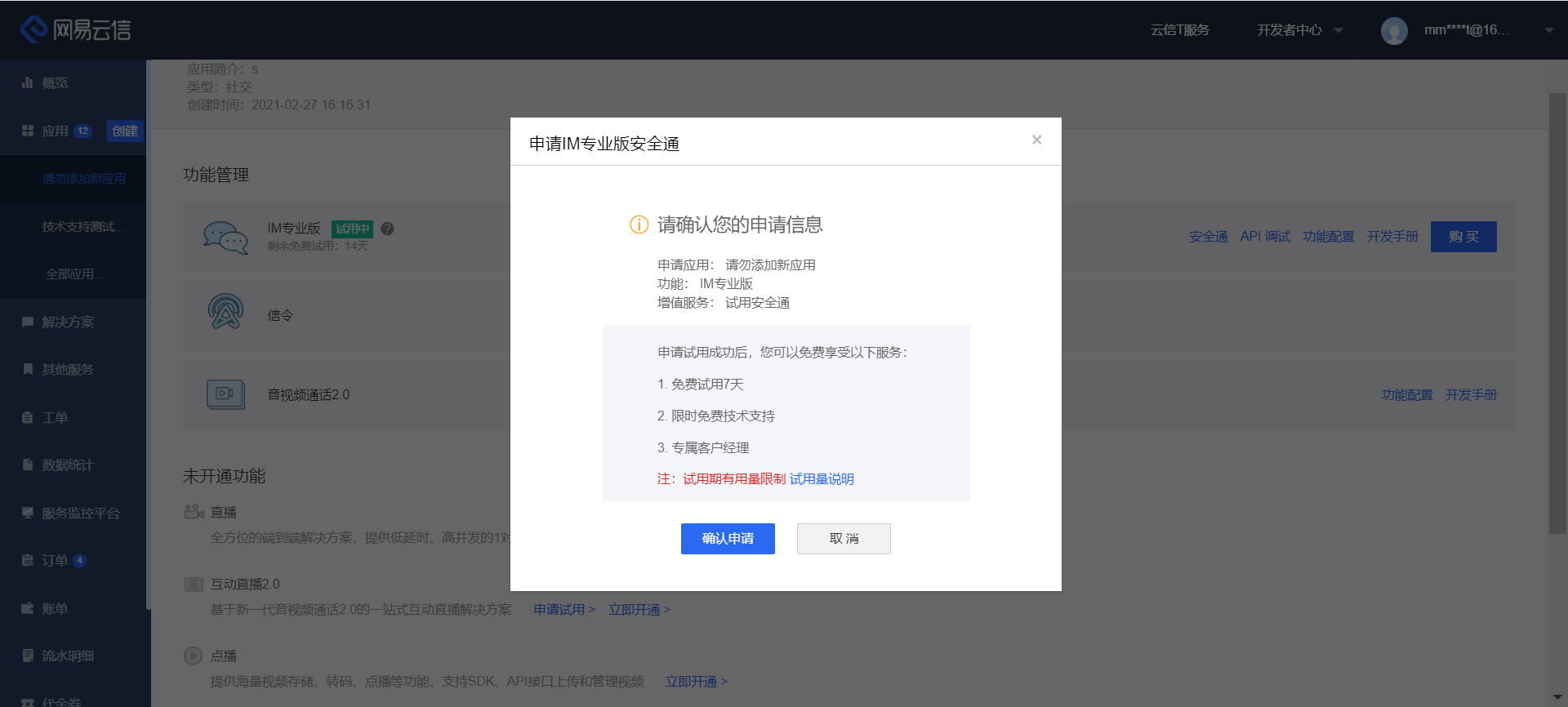This screenshot has height=707, width=1568.
Task: Open the API 调试 link
Action: (1265, 237)
